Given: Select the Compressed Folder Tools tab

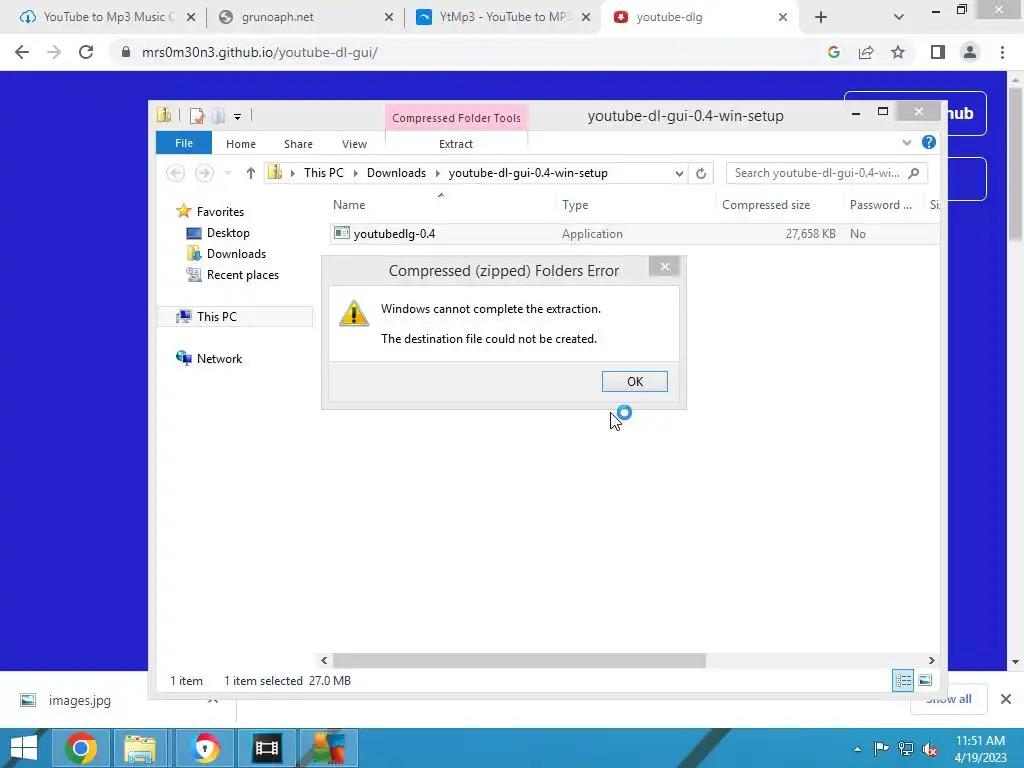Looking at the screenshot, I should click(456, 118).
